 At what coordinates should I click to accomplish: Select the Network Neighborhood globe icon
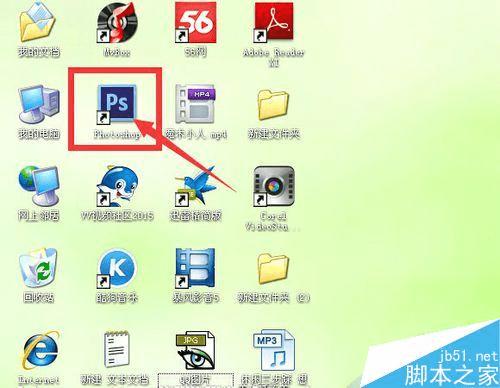pyautogui.click(x=39, y=186)
